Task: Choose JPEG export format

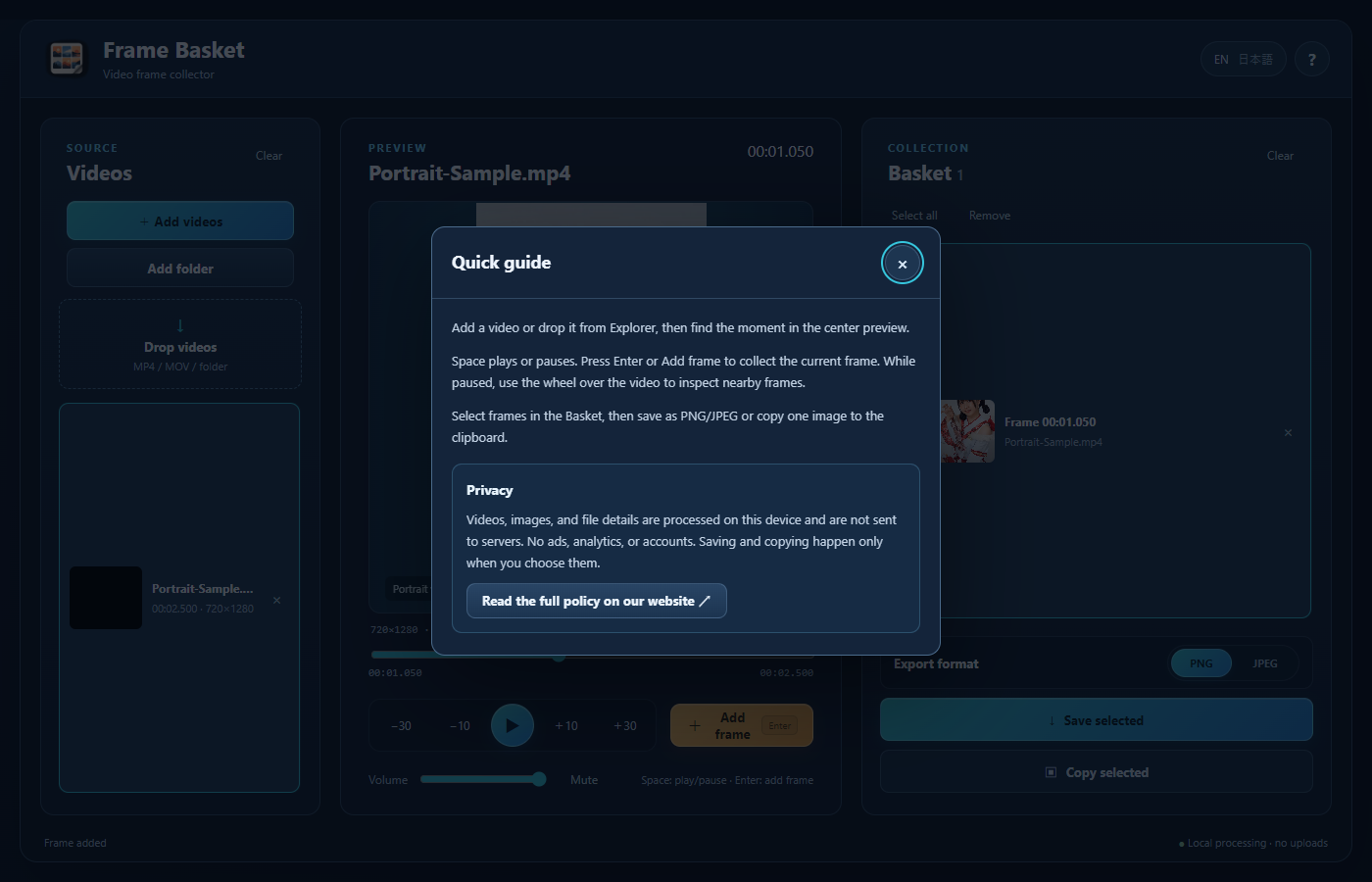Action: 1265,663
